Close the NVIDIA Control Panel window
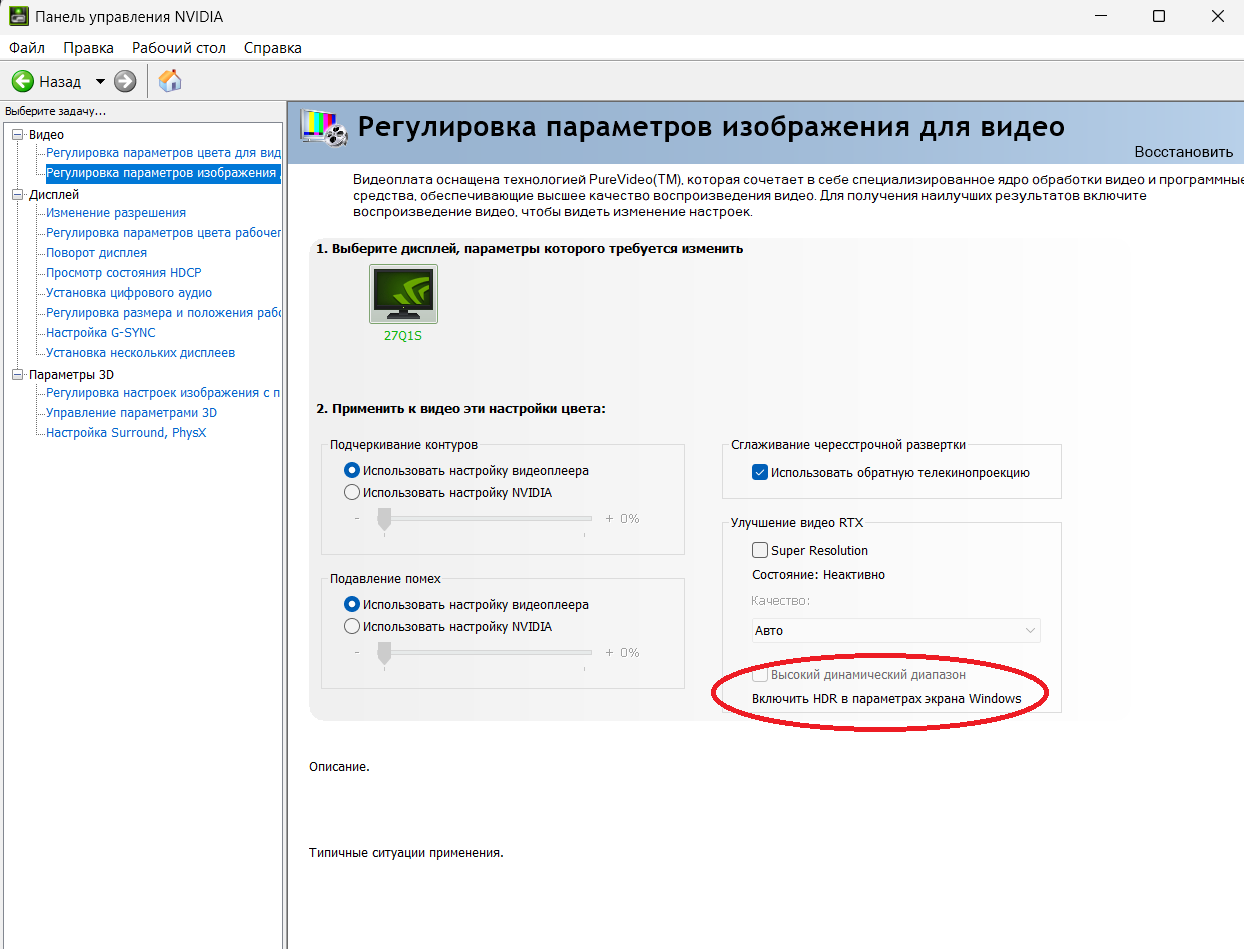The width and height of the screenshot is (1244, 949). pyautogui.click(x=1217, y=17)
